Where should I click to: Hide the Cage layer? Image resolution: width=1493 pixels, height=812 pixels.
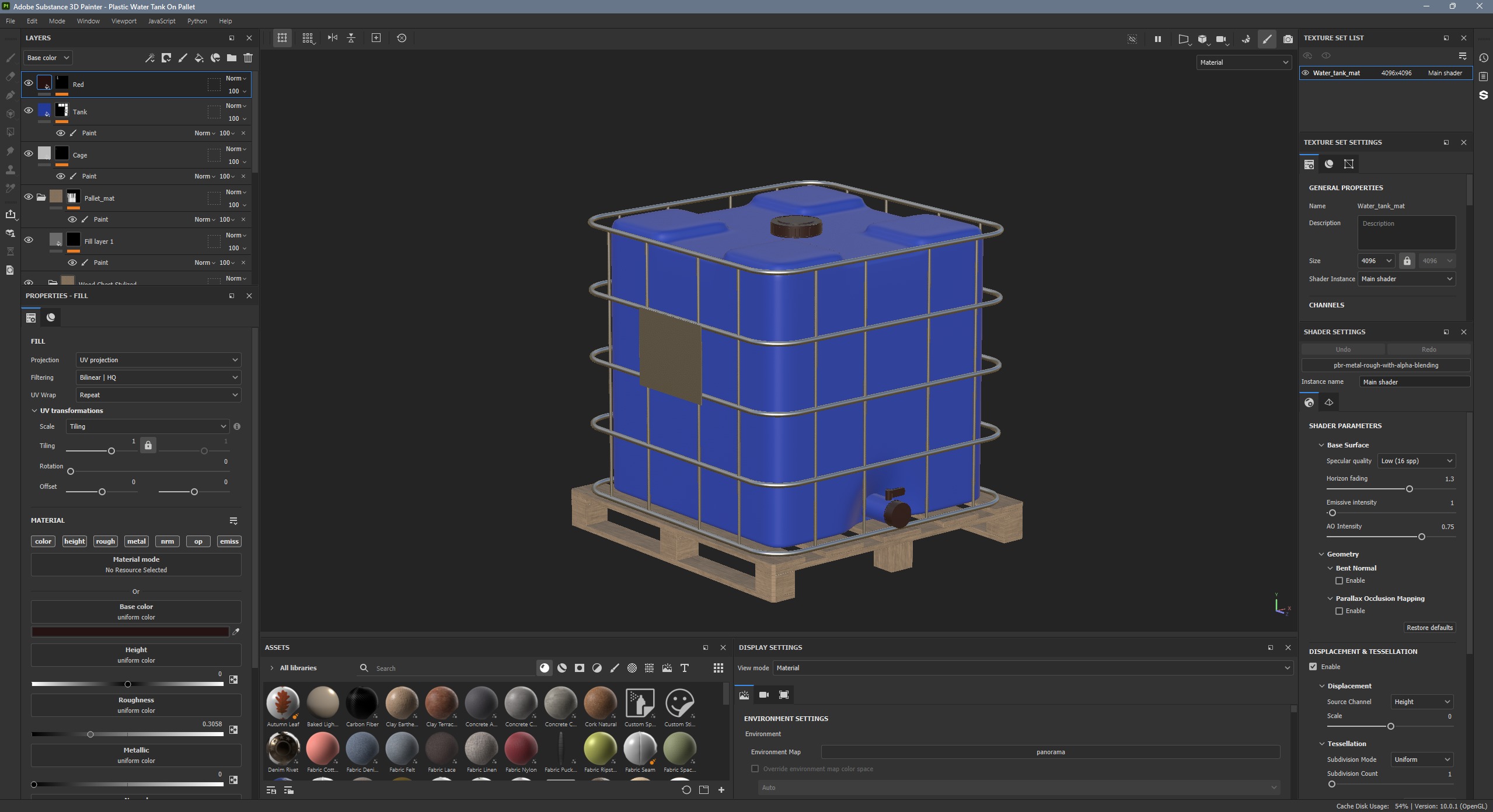[28, 153]
